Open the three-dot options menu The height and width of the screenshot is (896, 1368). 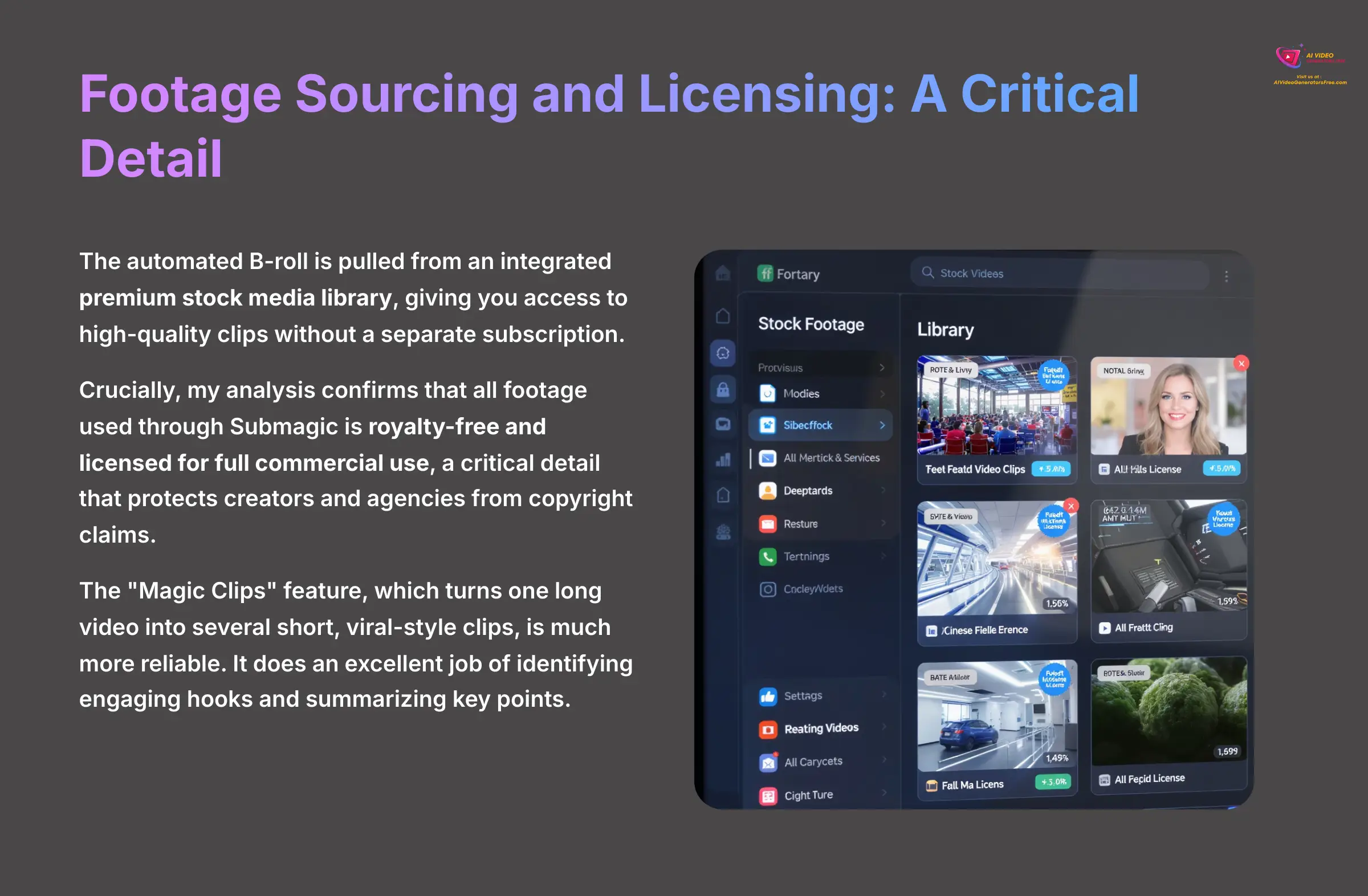[x=1226, y=276]
